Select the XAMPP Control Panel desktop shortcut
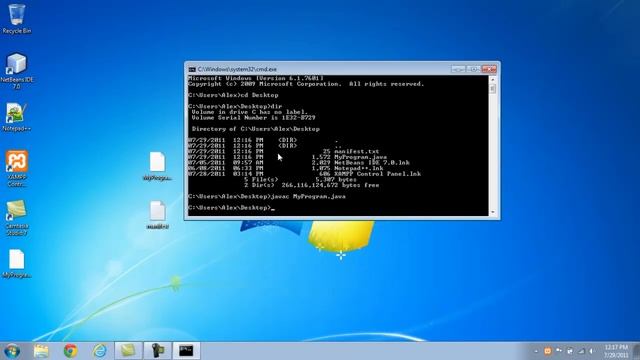Image resolution: width=640 pixels, height=360 pixels. pos(16,169)
